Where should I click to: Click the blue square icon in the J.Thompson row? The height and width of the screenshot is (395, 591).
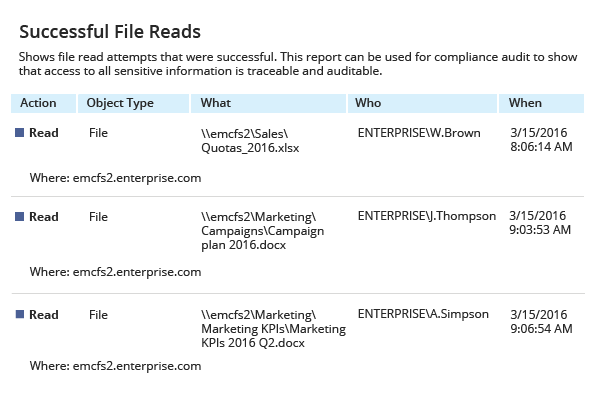20,216
